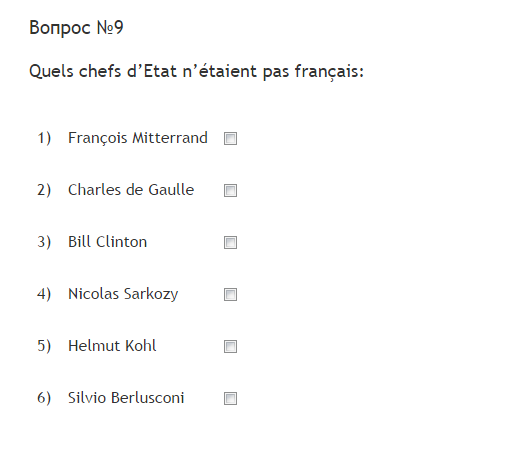Click option number 5) marker

[x=44, y=346]
